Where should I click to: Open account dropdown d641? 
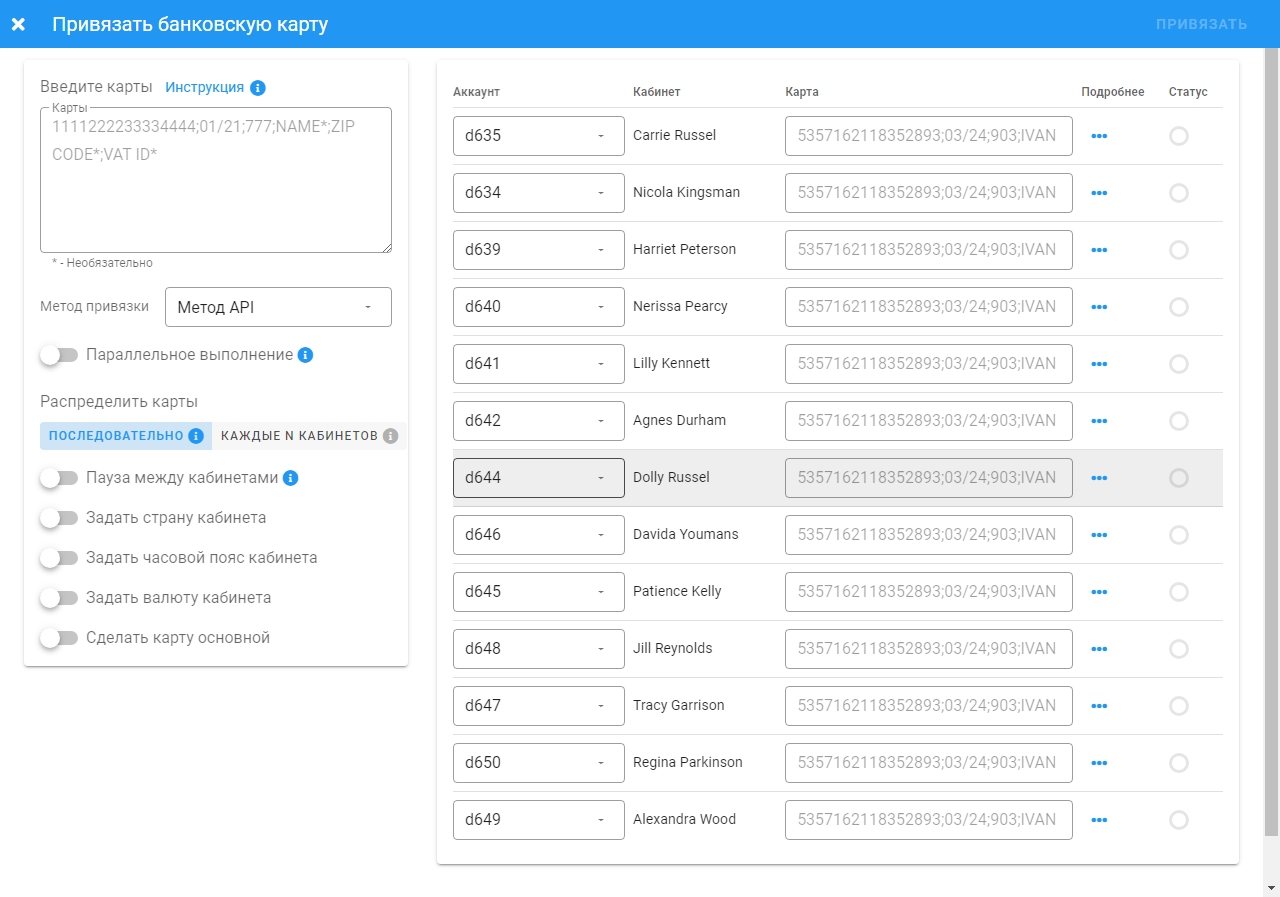[x=539, y=364]
